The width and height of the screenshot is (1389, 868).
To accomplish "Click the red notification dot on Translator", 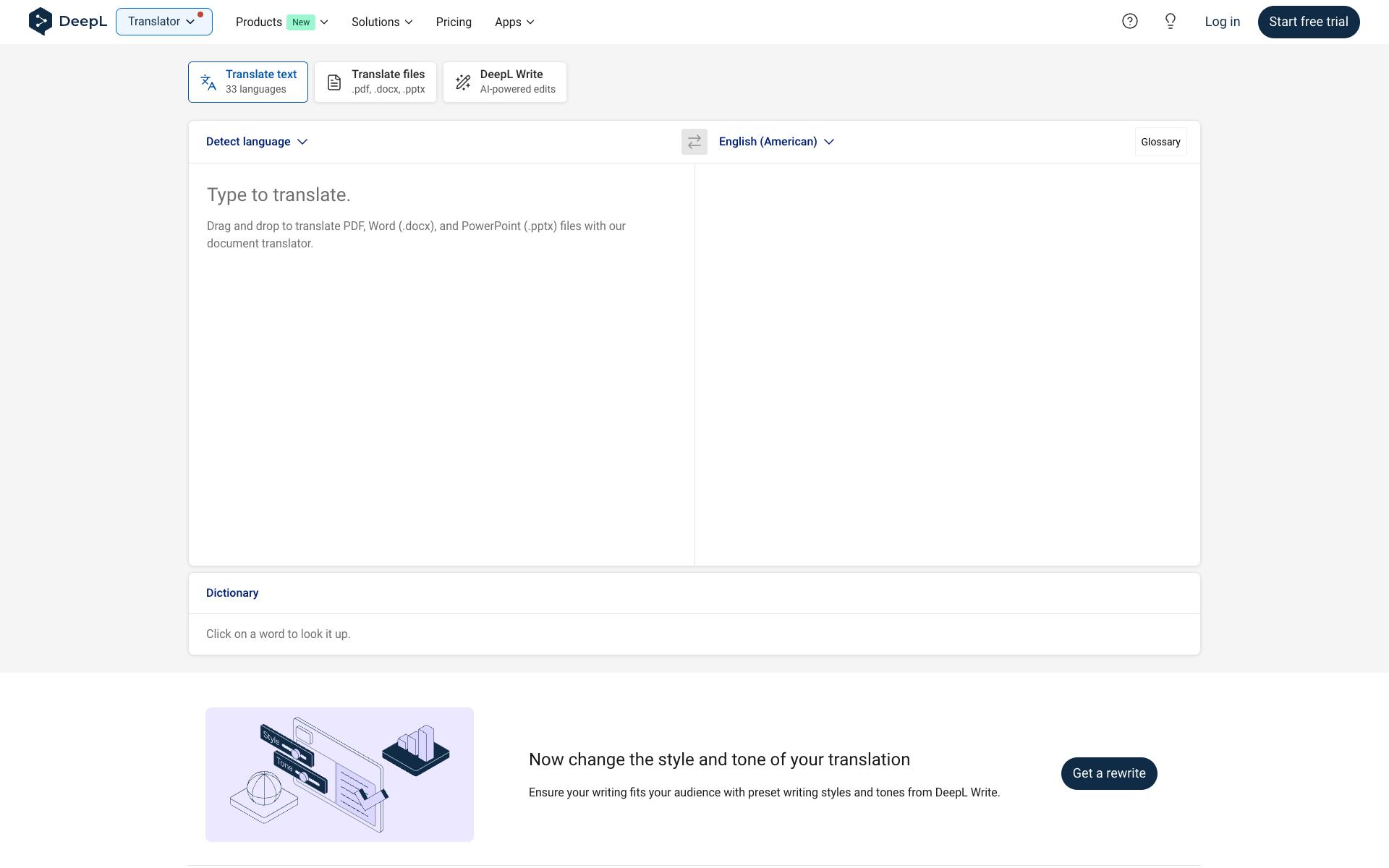I will coord(200,14).
